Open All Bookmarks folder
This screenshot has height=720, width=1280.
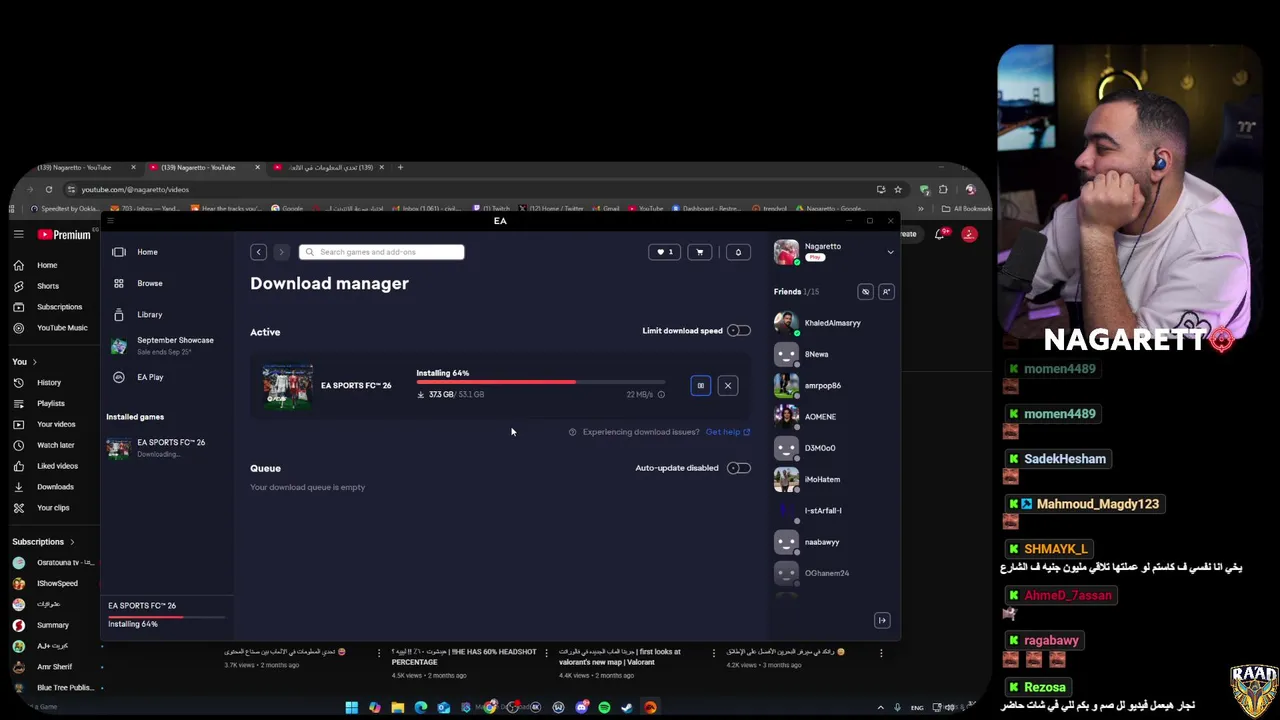(x=966, y=209)
